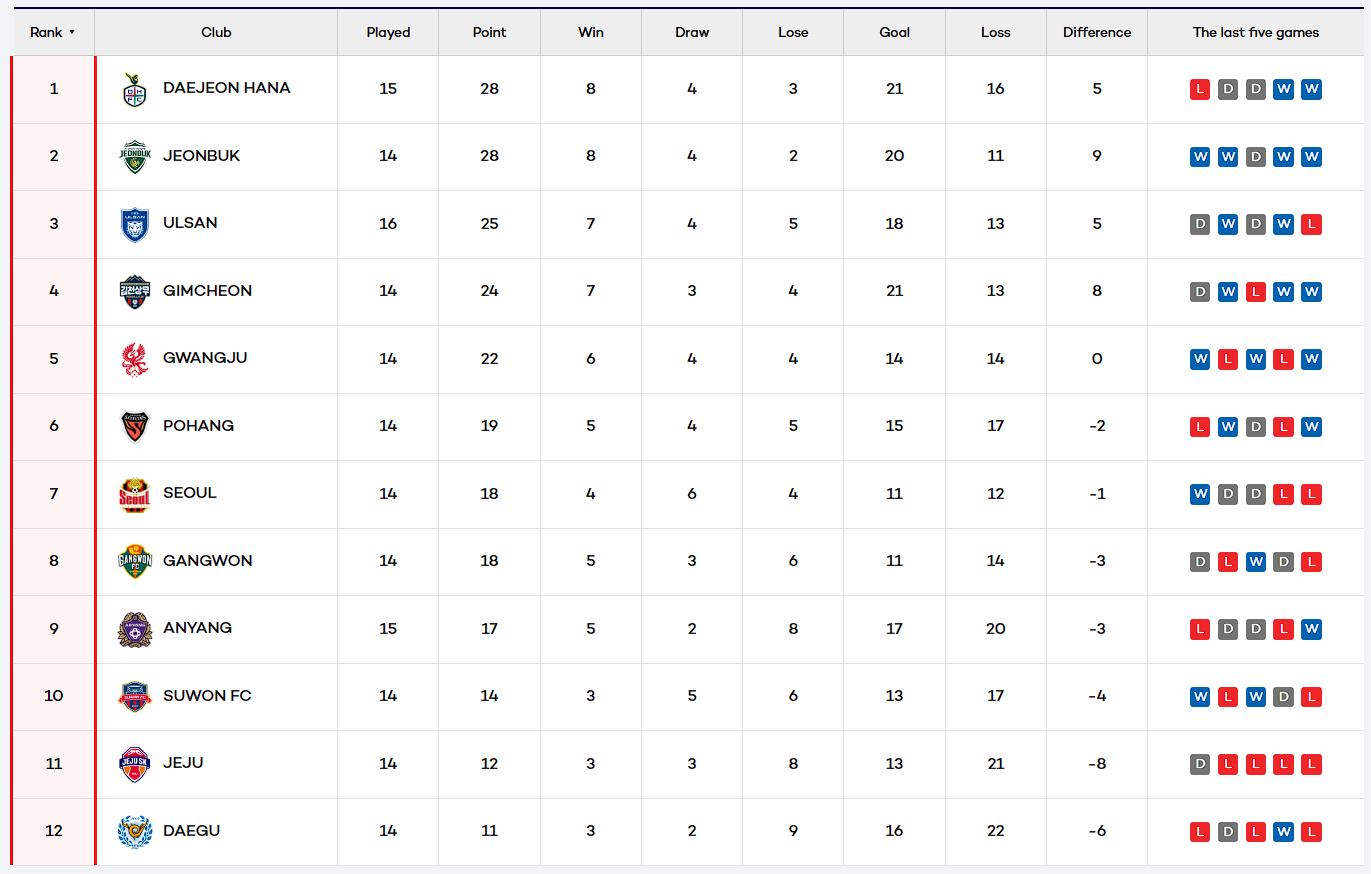Click the Anyang club crest icon

134,629
